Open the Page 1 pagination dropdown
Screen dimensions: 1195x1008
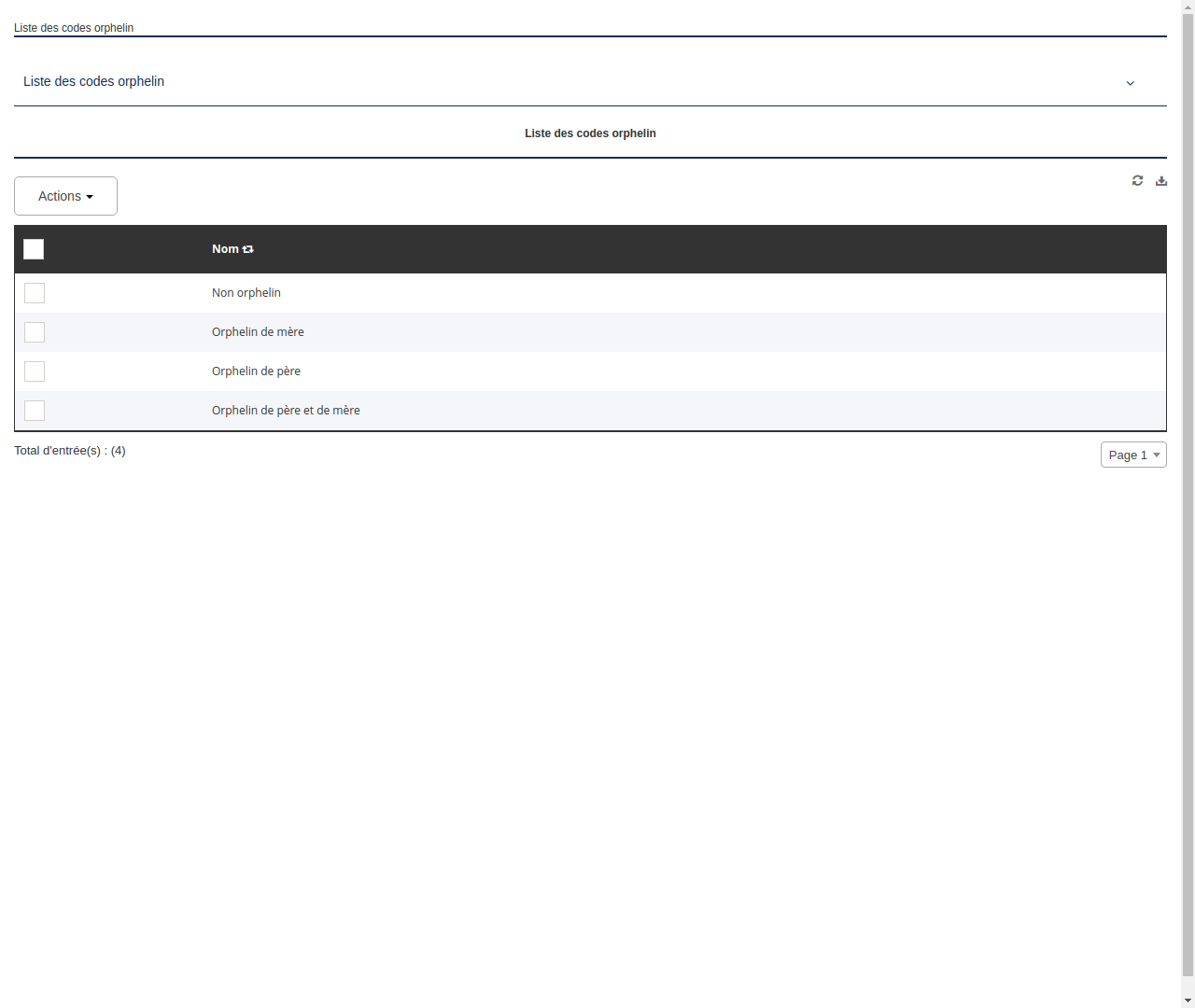point(1133,455)
